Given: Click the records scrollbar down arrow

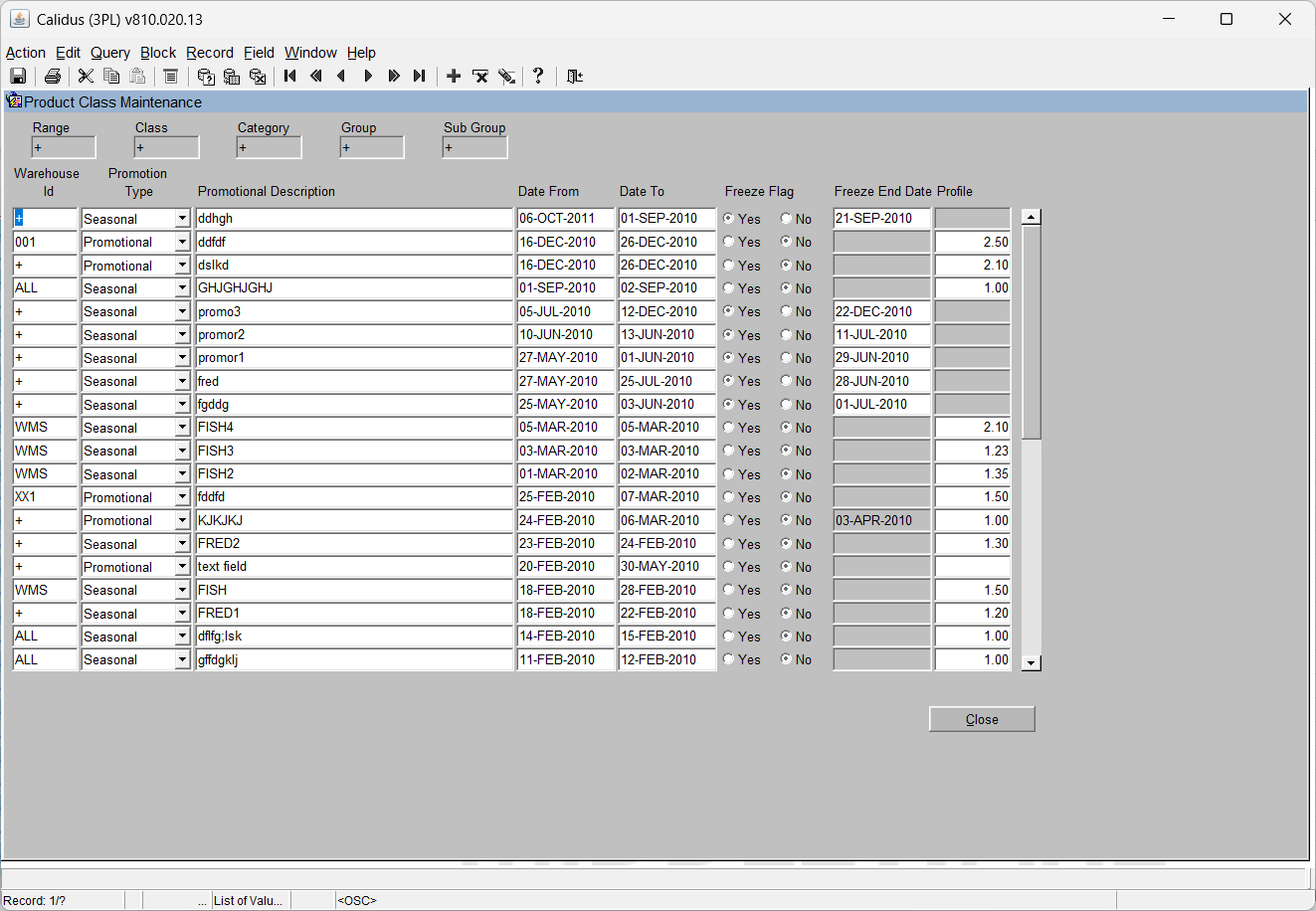Looking at the screenshot, I should [1032, 662].
